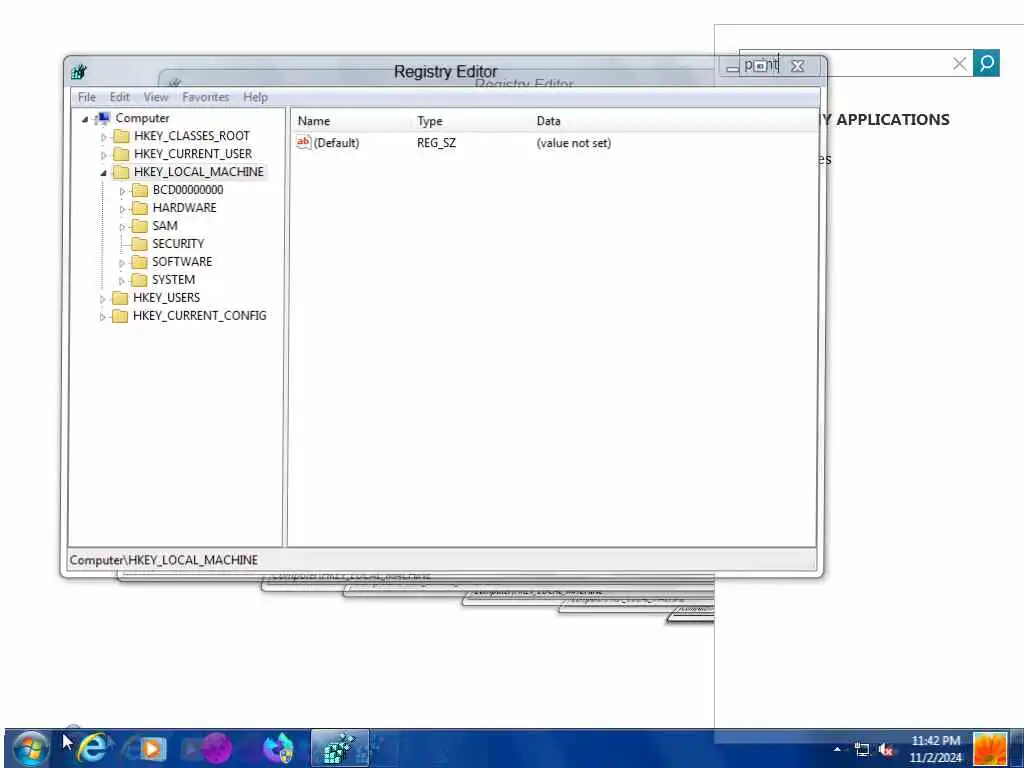
Task: Select the Computer root icon in tree
Action: click(103, 118)
